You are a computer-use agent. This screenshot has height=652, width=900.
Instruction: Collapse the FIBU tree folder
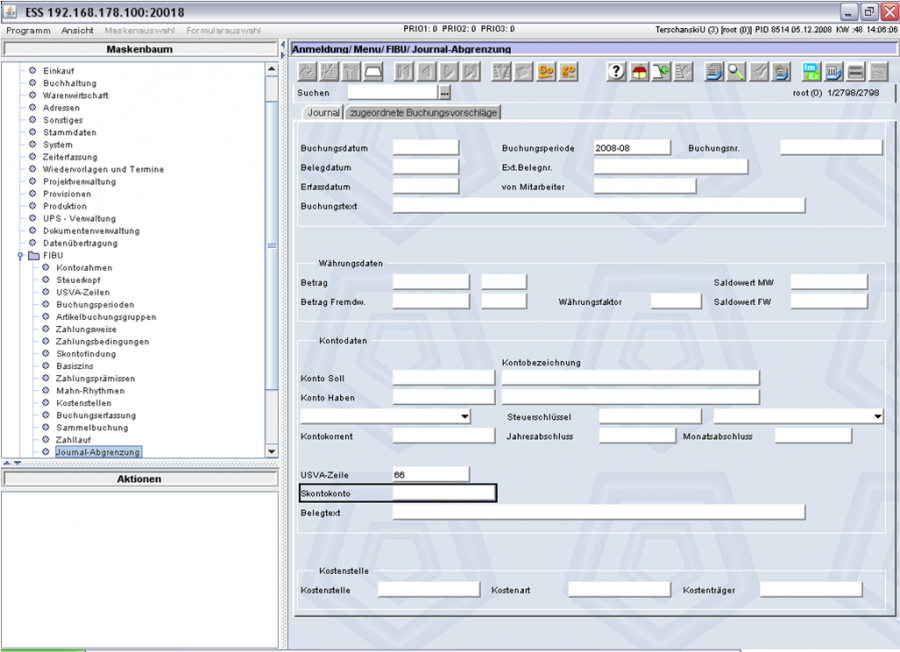click(x=20, y=255)
